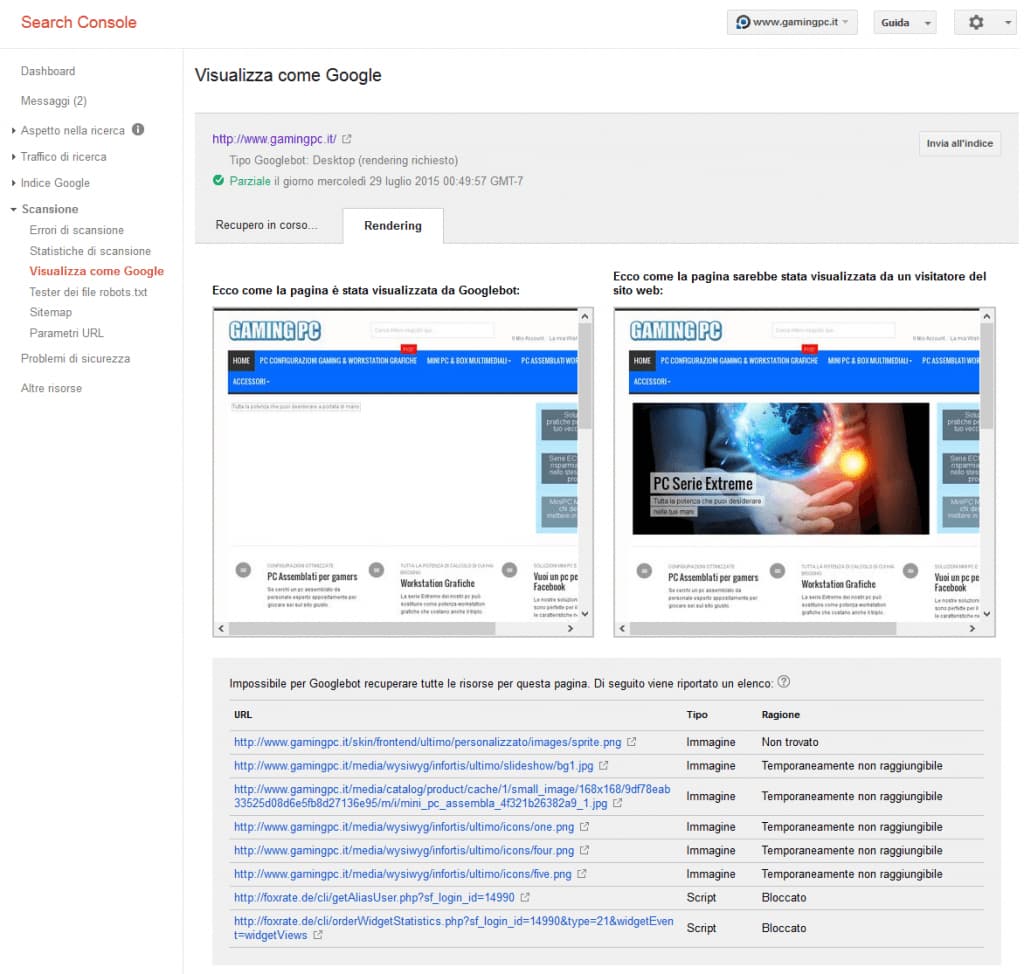Click external-link icon beside one.png
The width and height of the screenshot is (1024, 974).
(584, 827)
